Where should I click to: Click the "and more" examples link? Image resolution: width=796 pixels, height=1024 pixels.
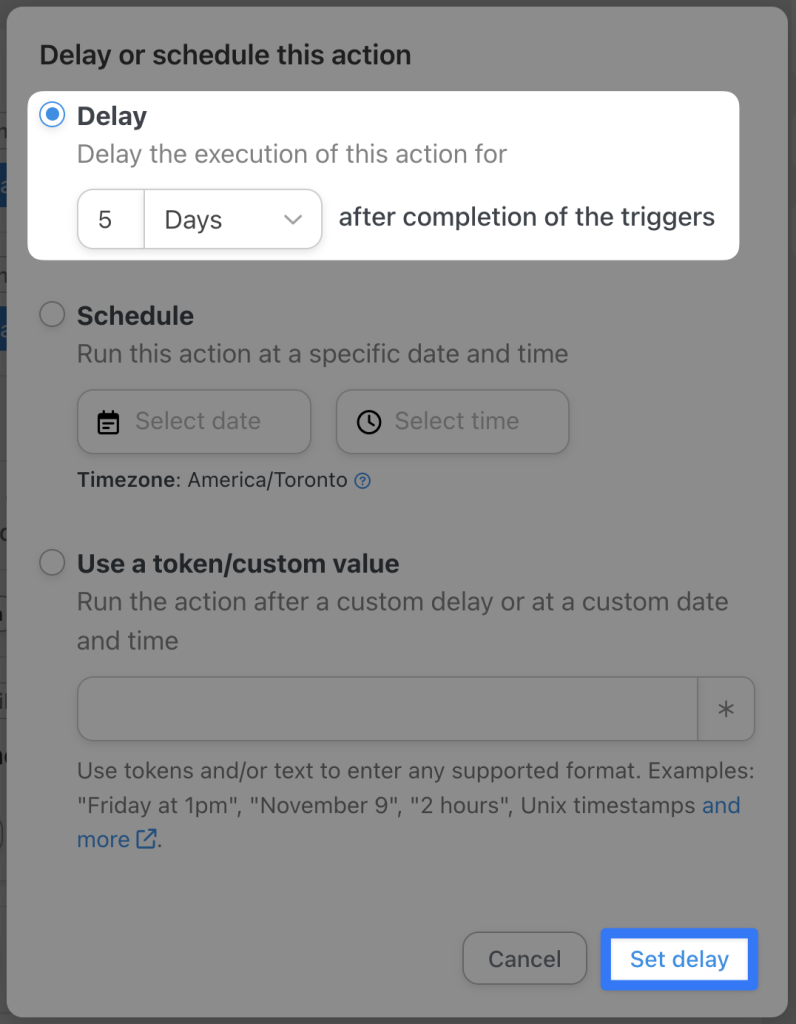tap(720, 805)
